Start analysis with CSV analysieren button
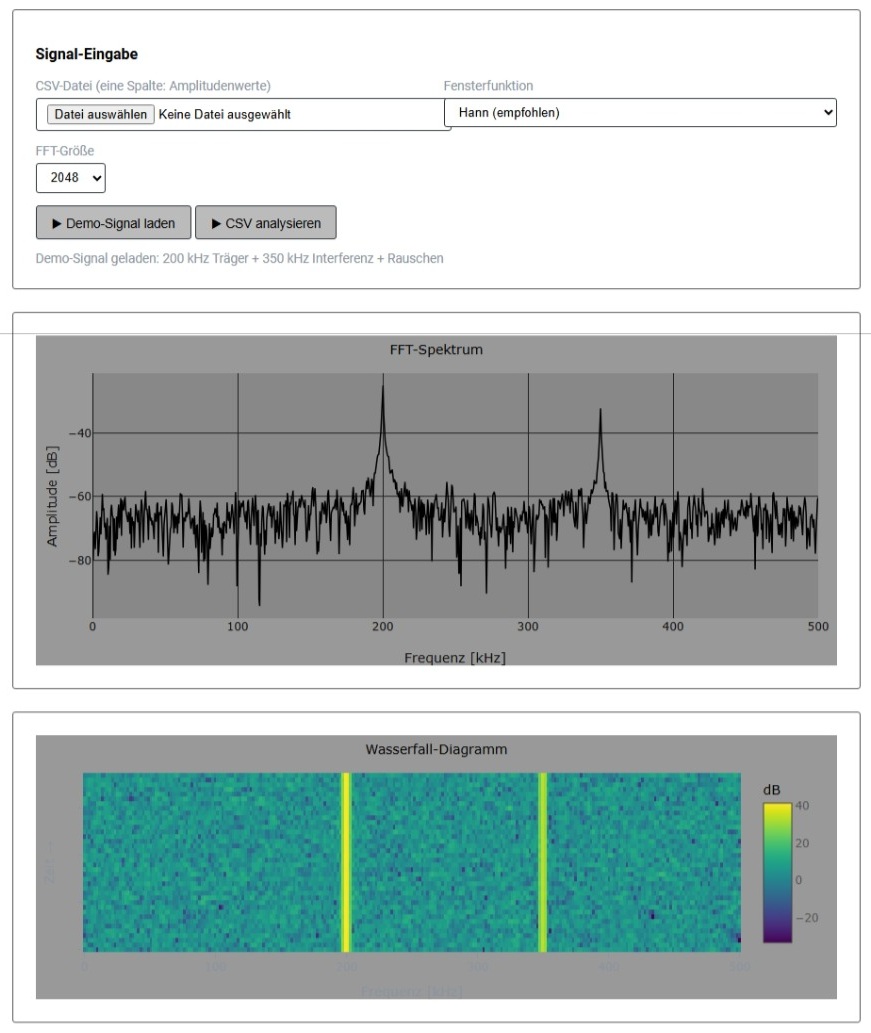Screen dimensions: 871x1033 (x=265, y=223)
